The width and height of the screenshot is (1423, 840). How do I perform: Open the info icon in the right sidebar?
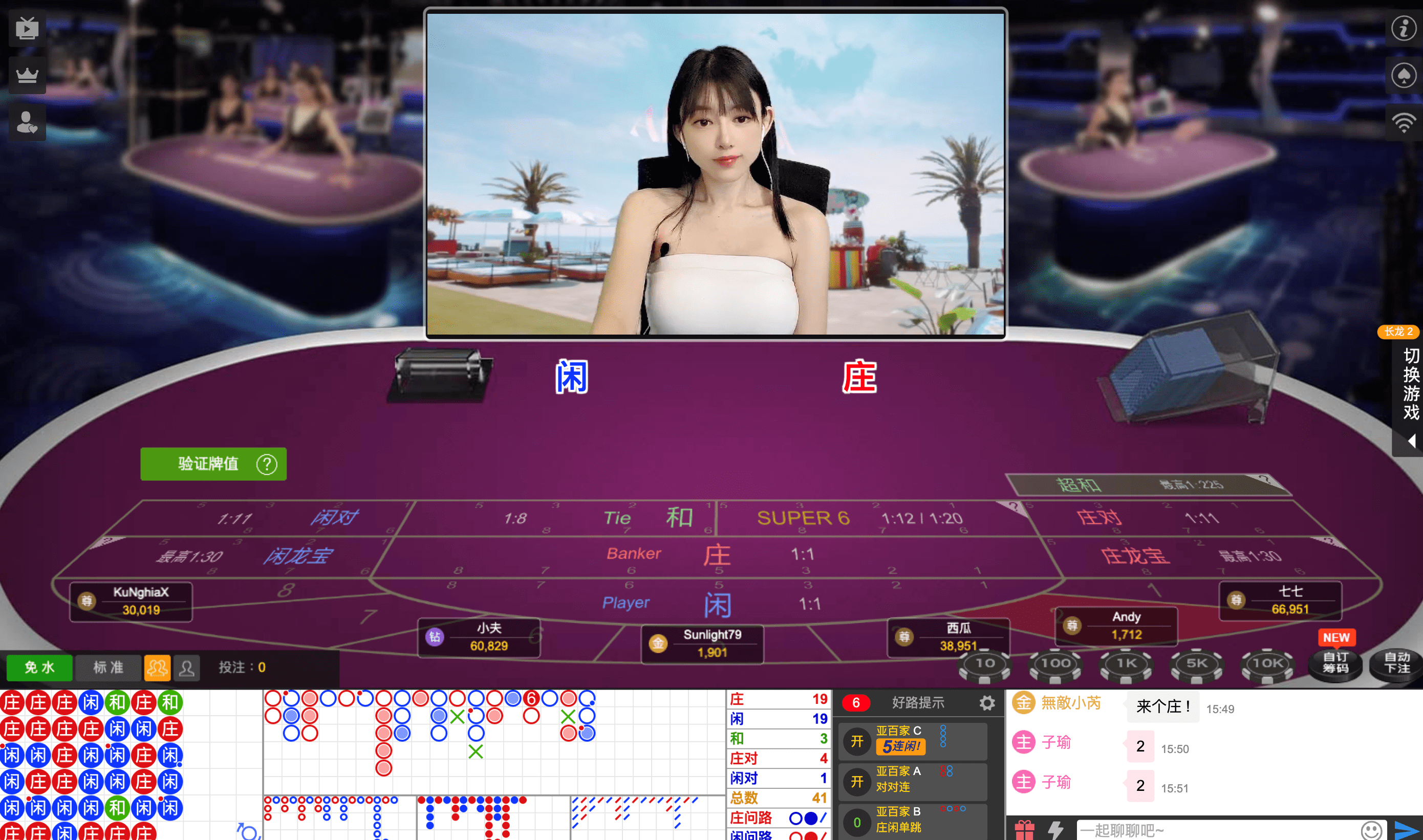tap(1403, 28)
